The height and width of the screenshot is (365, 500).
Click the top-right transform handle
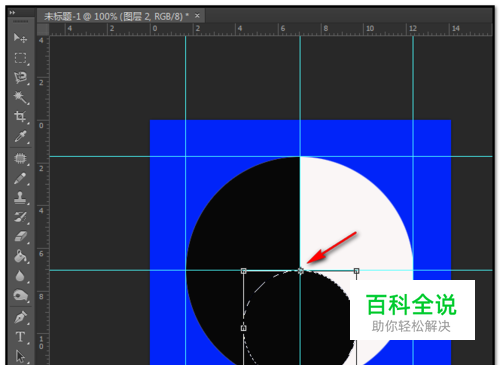356,271
